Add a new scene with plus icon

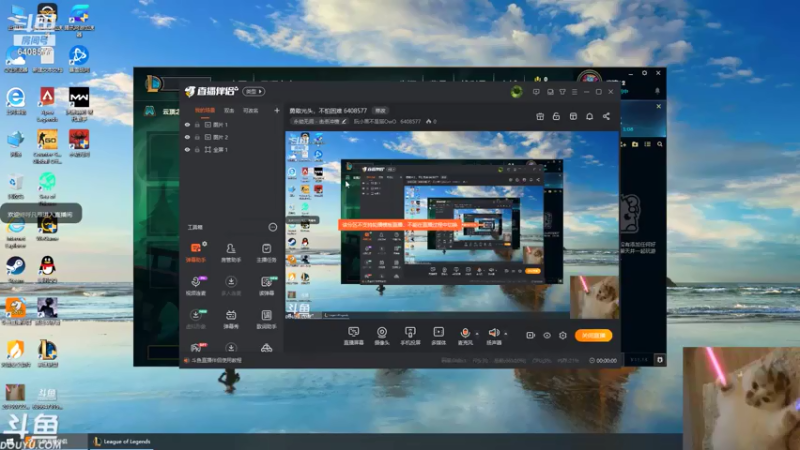click(277, 110)
